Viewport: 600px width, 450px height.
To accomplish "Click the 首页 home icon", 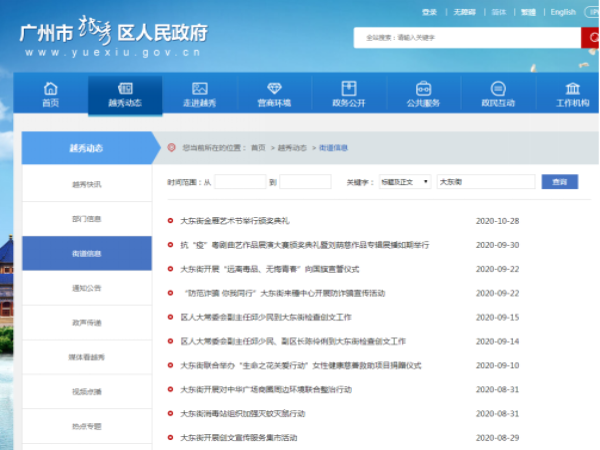I will 50,89.
